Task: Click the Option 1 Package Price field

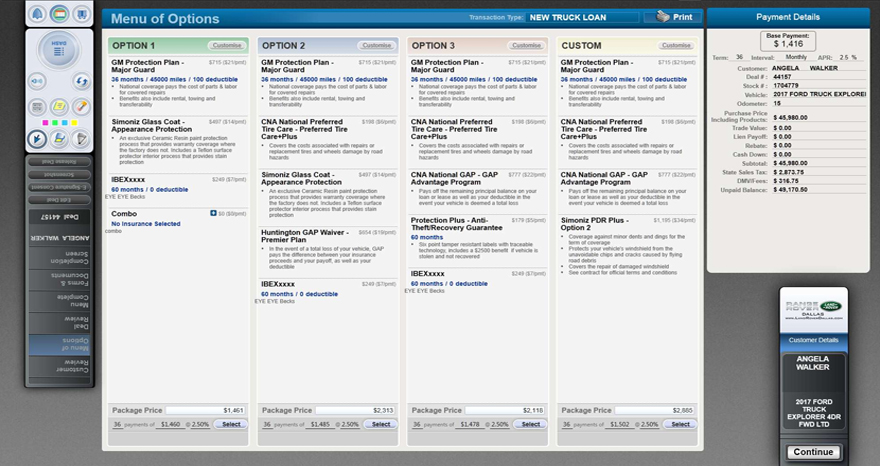Action: (206, 410)
